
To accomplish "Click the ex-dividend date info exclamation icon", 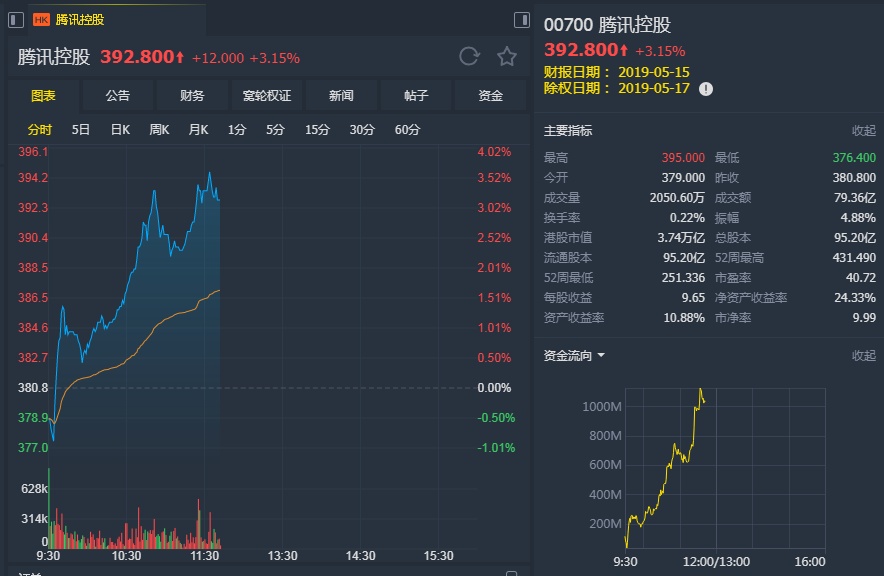I will pyautogui.click(x=706, y=89).
